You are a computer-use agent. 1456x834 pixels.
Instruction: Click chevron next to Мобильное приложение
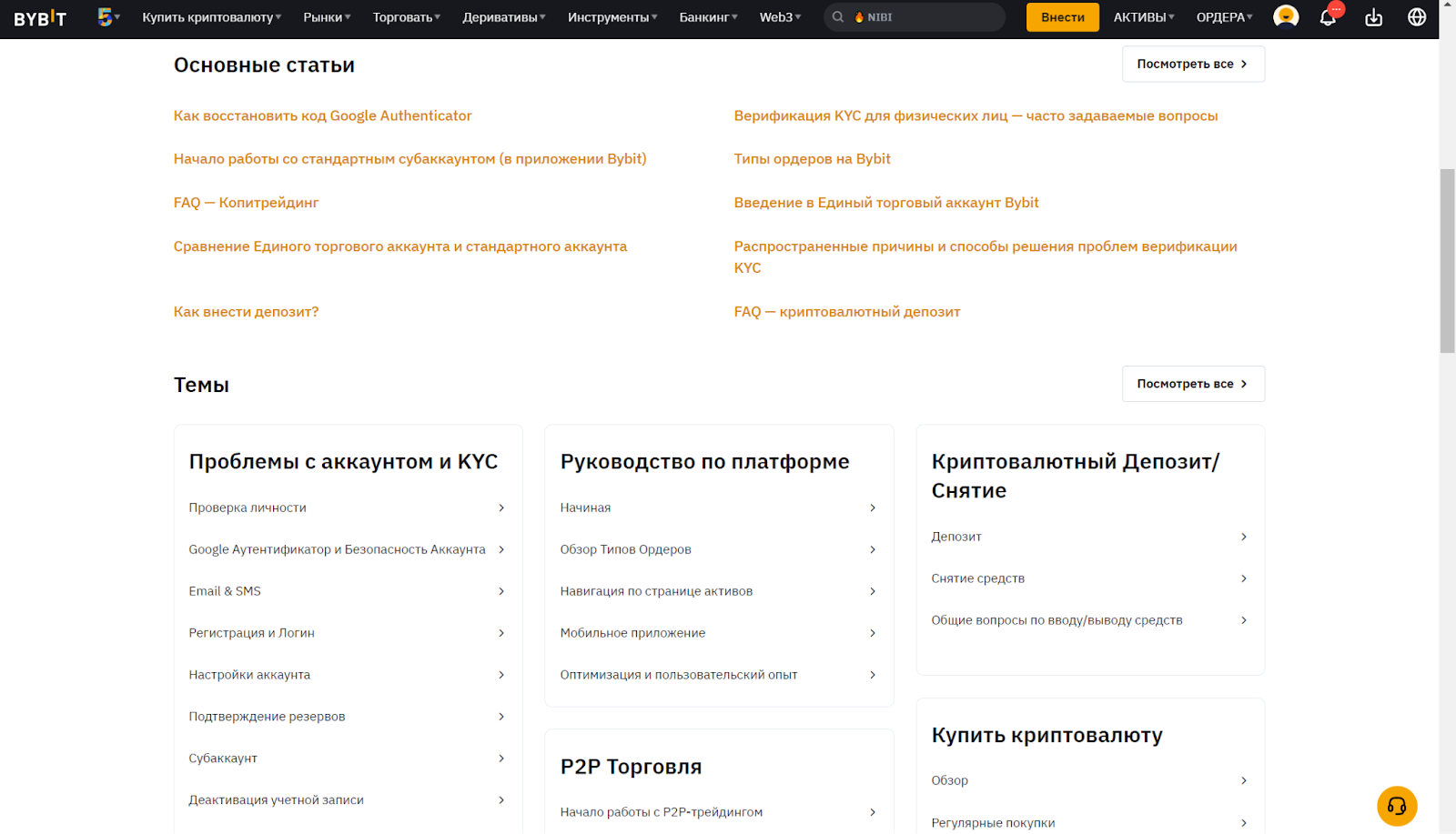(873, 633)
